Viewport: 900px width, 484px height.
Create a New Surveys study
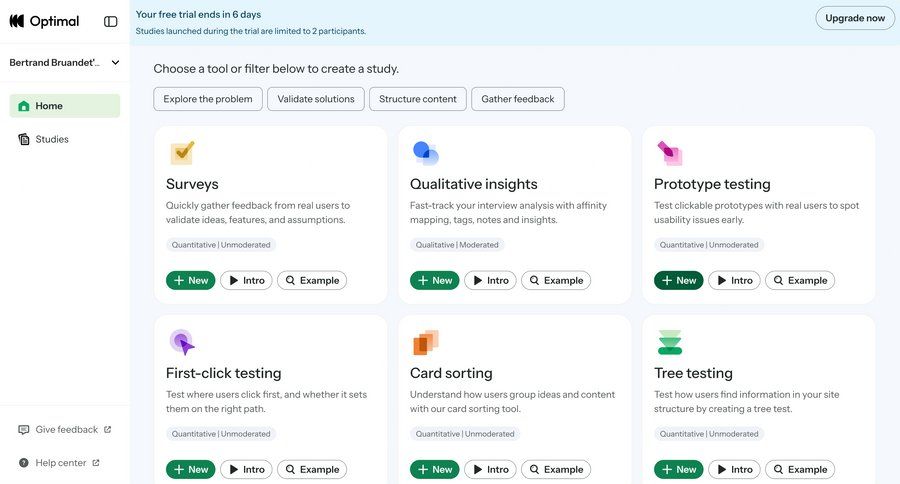coord(190,281)
